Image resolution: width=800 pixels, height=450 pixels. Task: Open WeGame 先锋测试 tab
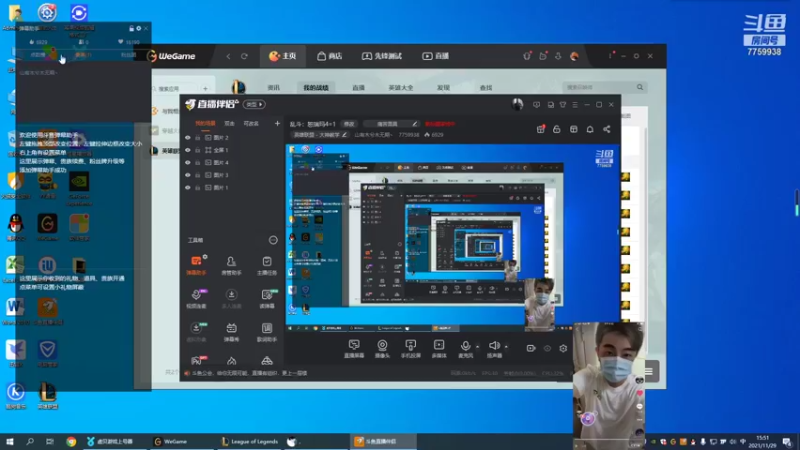(x=382, y=56)
